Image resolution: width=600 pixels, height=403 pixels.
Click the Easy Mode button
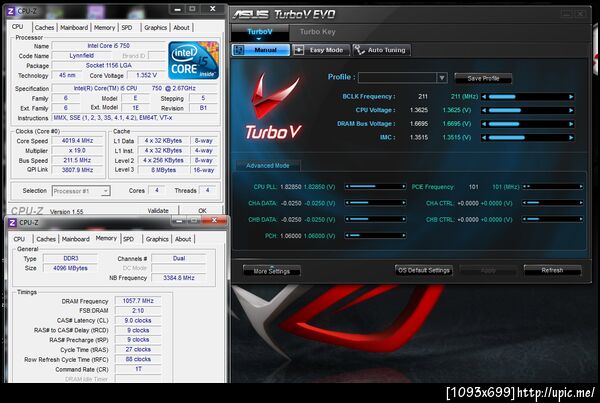[x=321, y=50]
